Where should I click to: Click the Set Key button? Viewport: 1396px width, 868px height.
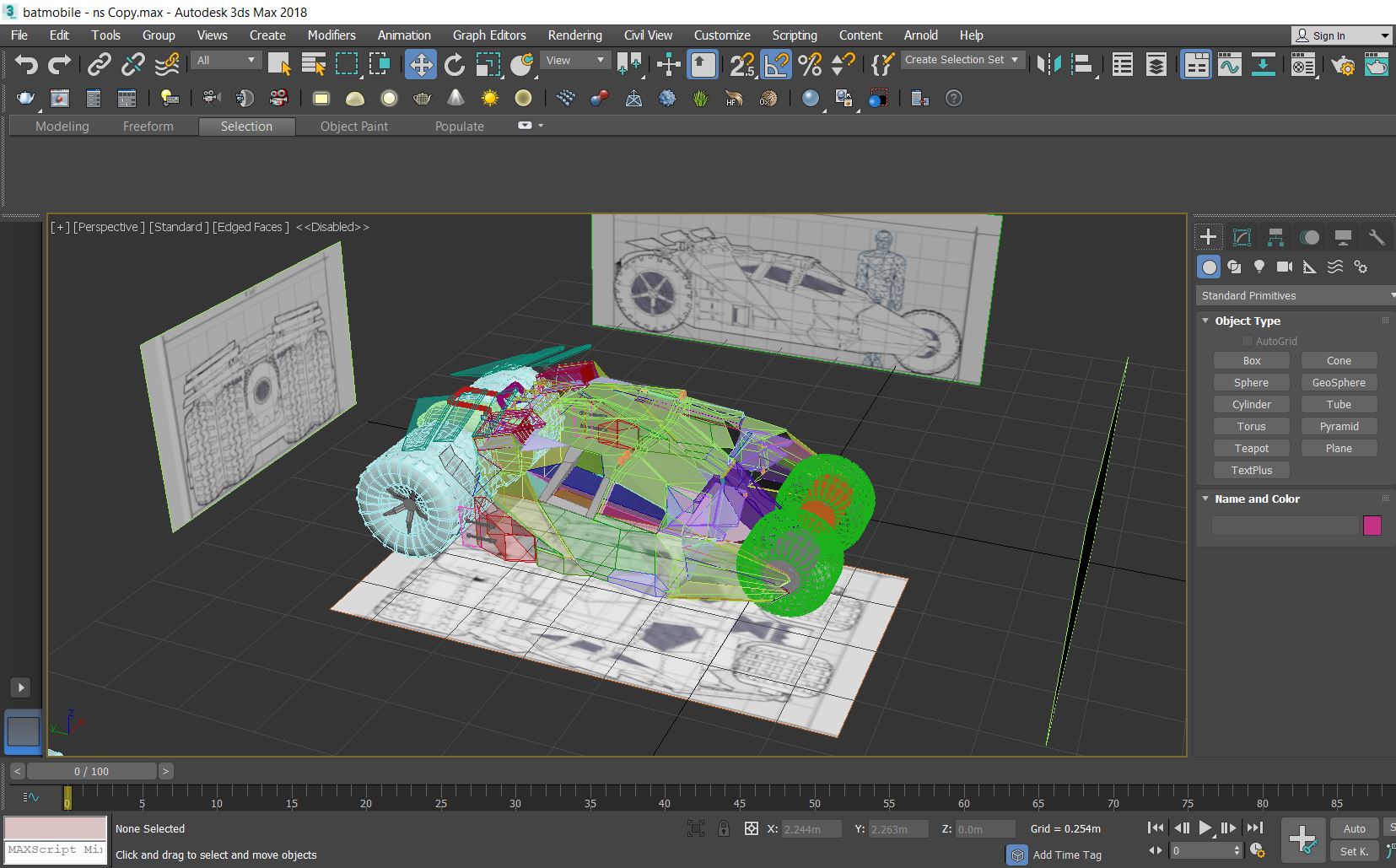(x=1354, y=851)
